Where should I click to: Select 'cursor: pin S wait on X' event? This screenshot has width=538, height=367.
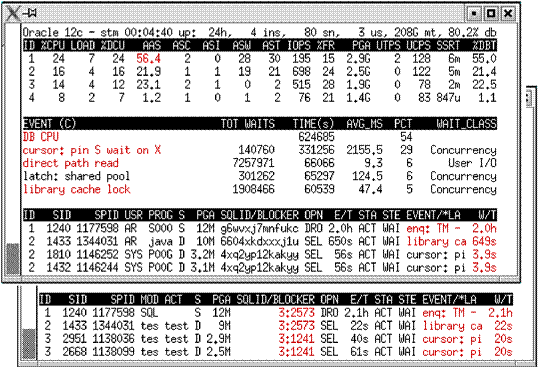(92, 150)
